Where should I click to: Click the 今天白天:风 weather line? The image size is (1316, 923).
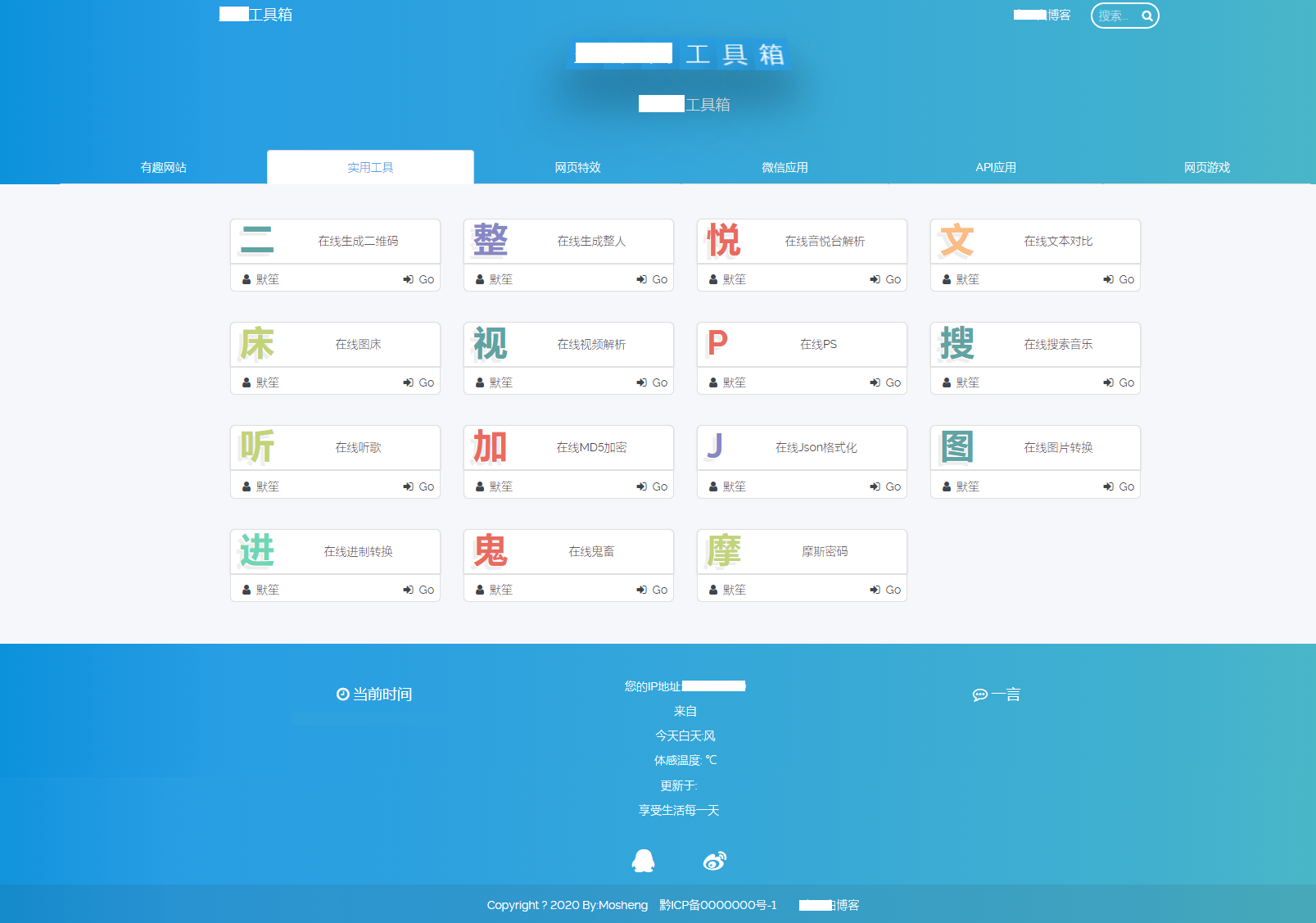685,735
